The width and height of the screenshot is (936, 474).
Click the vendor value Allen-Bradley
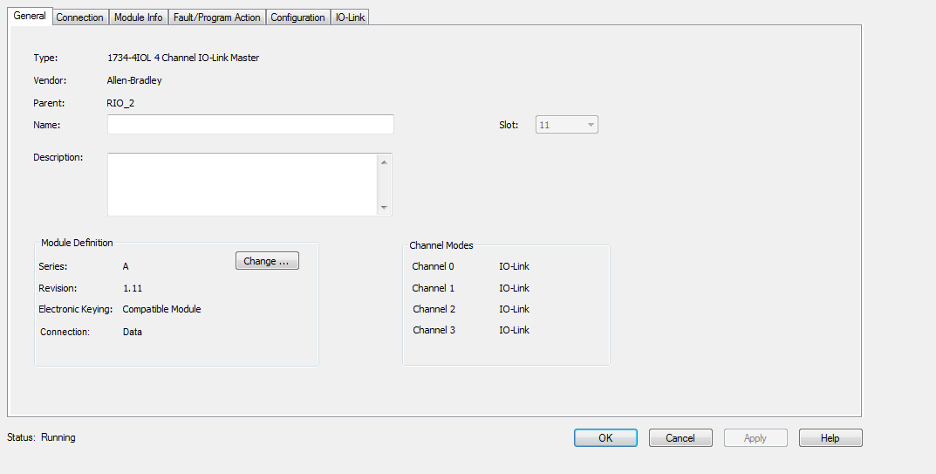pos(134,80)
